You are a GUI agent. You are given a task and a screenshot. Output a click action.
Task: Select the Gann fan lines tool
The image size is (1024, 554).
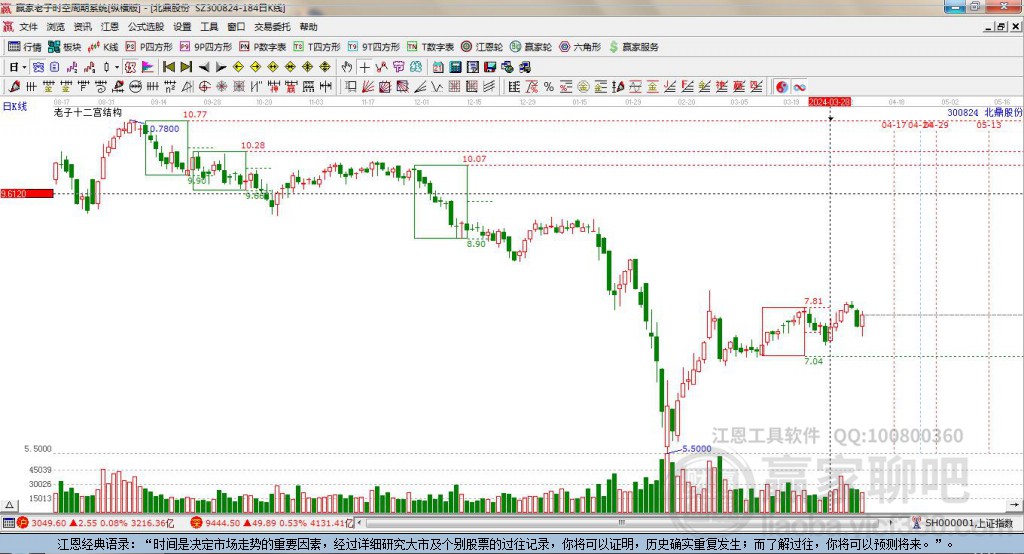pyautogui.click(x=367, y=86)
